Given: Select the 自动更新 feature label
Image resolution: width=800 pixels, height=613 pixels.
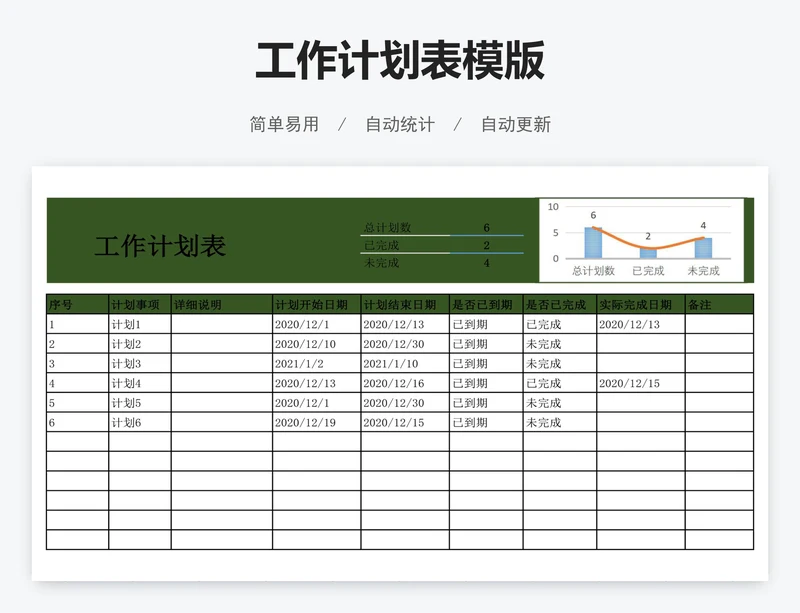Looking at the screenshot, I should tap(516, 124).
